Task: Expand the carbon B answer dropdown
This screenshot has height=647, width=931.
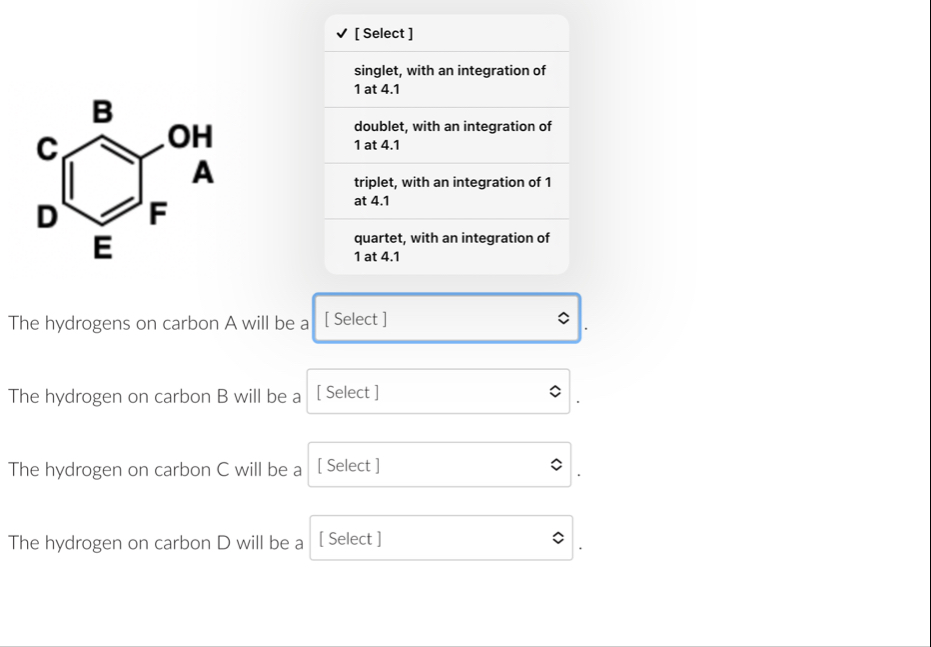Action: pos(440,392)
